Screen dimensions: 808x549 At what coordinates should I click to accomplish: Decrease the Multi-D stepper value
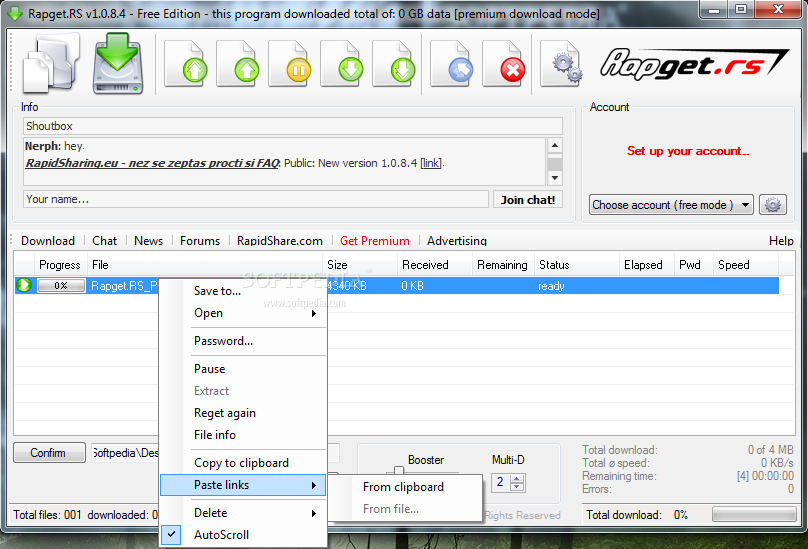(x=517, y=487)
